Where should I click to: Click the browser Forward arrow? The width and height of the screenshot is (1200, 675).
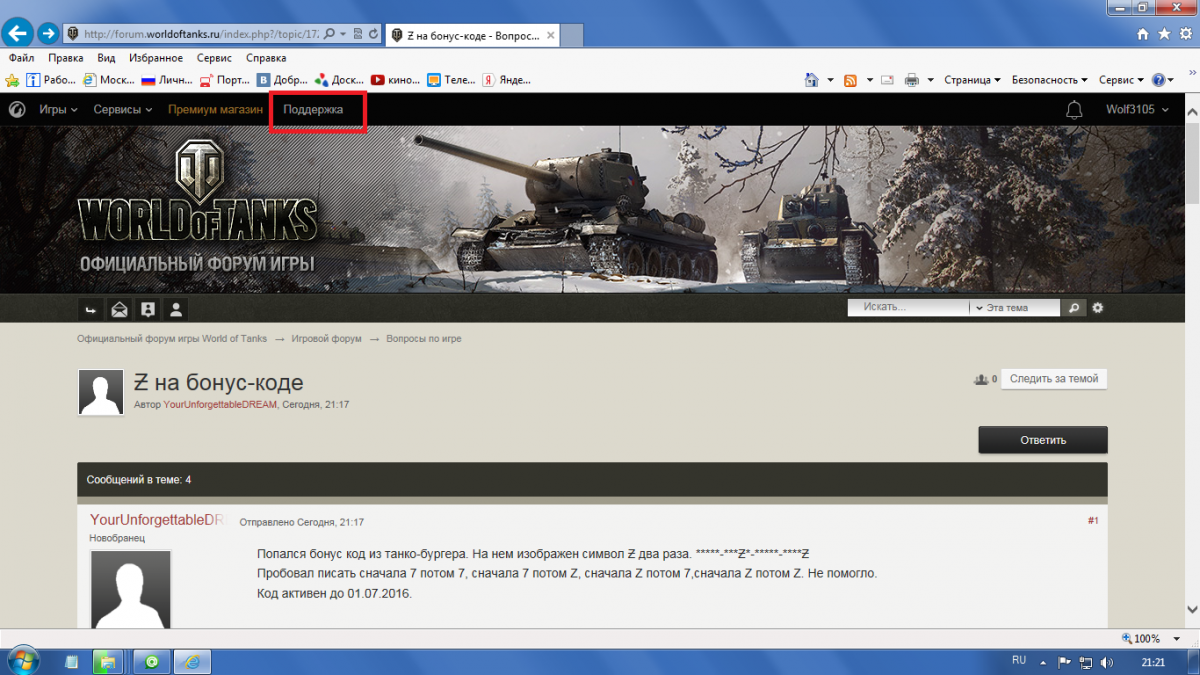tap(47, 34)
